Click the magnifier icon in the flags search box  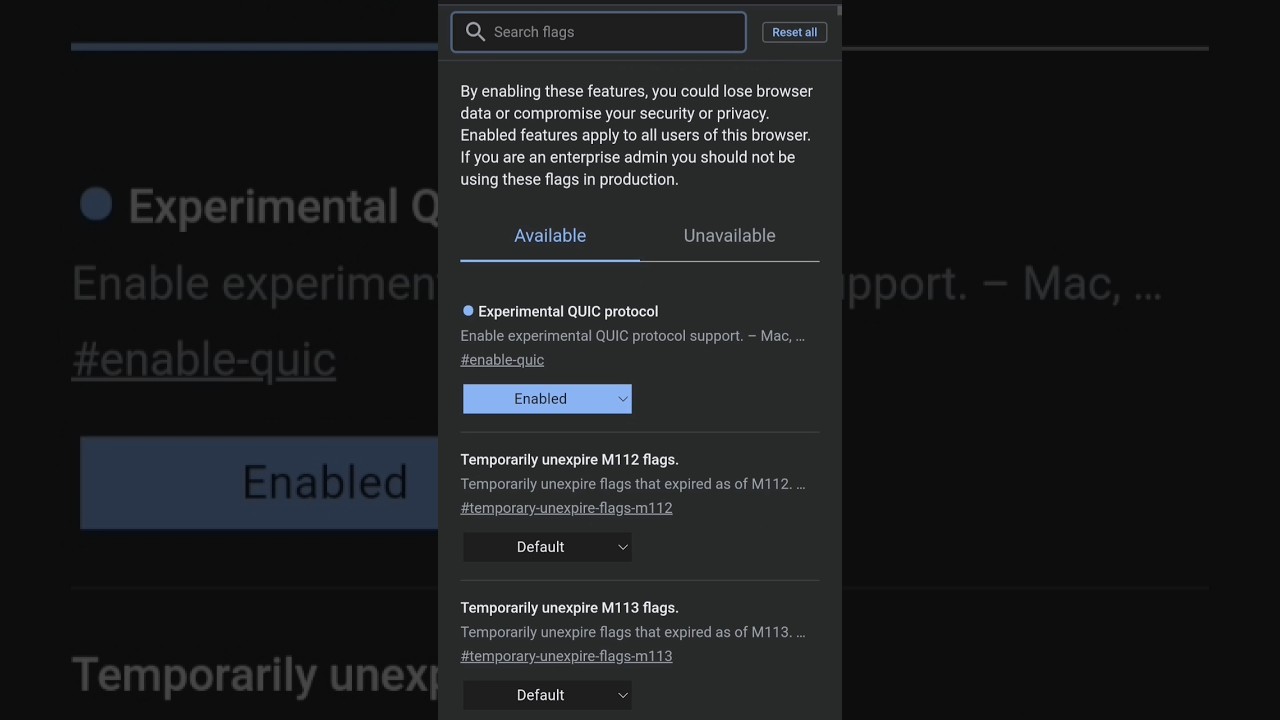[476, 32]
